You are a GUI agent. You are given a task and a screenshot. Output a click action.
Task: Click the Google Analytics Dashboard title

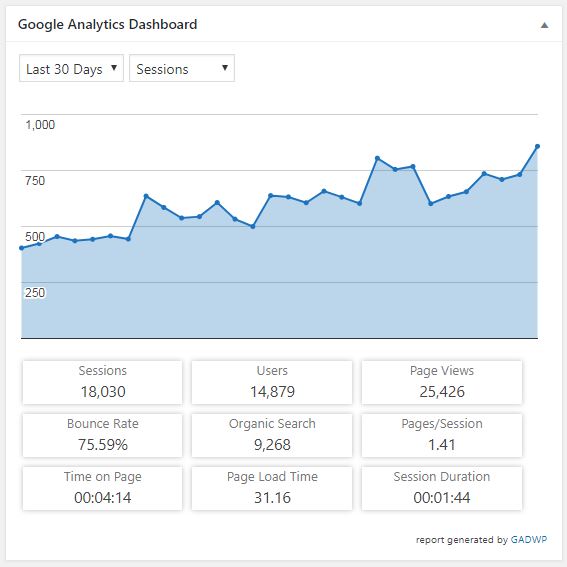pyautogui.click(x=107, y=25)
